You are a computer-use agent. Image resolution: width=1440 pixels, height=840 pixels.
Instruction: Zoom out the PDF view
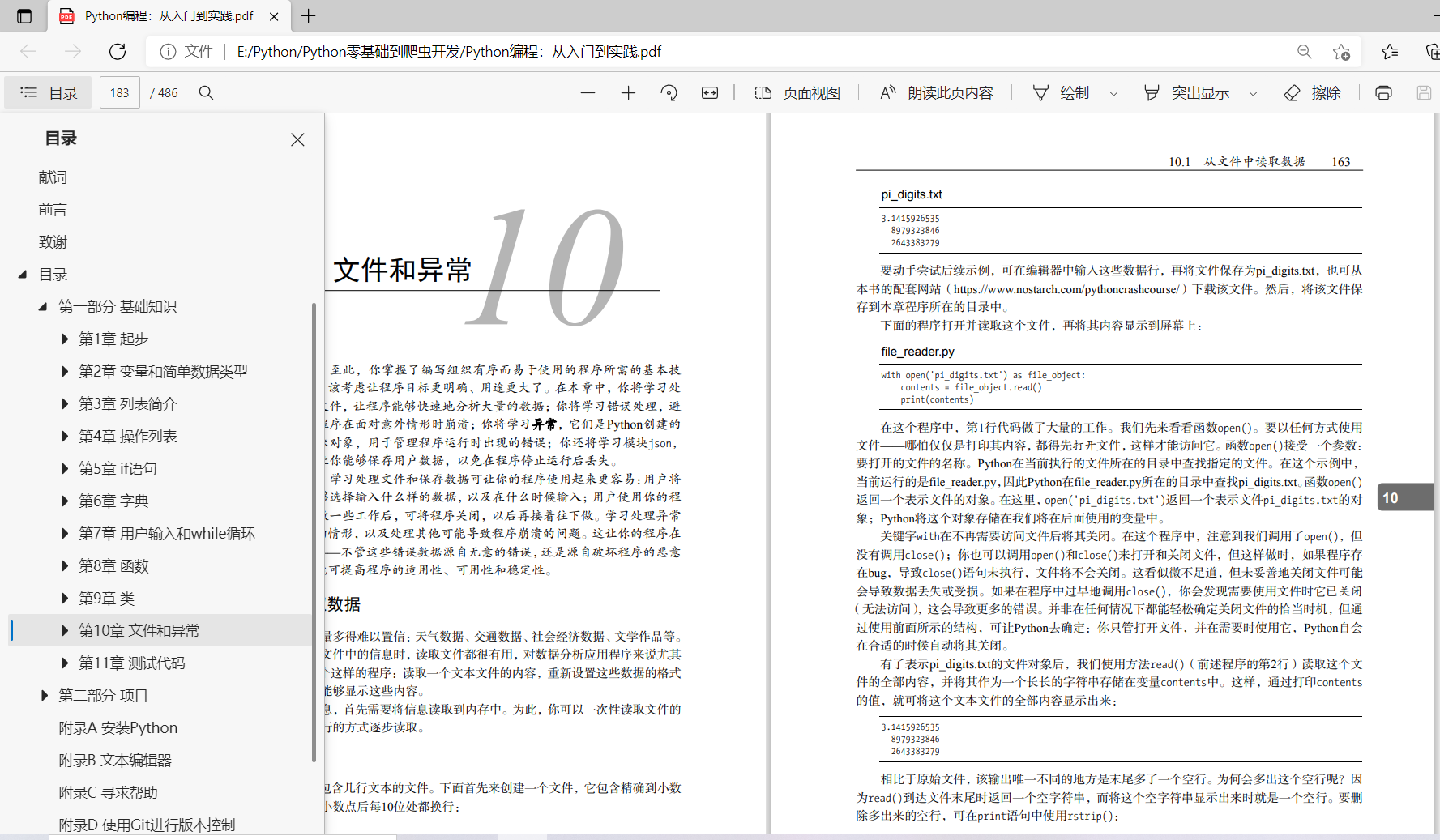(x=588, y=93)
